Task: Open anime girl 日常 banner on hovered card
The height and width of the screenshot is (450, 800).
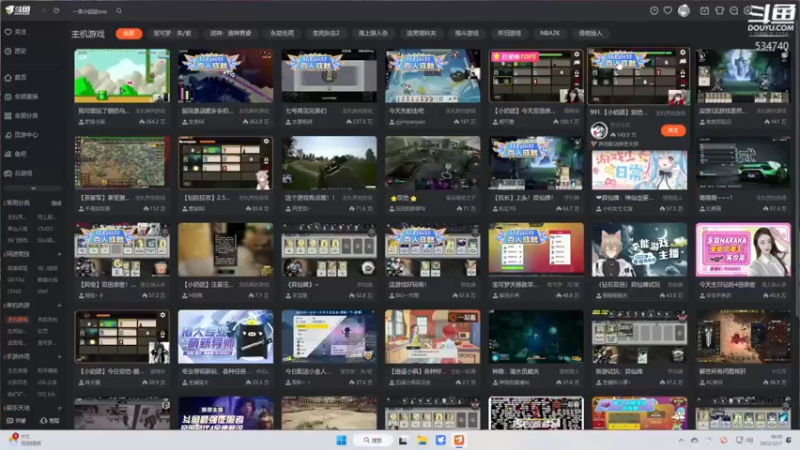Action: click(639, 170)
